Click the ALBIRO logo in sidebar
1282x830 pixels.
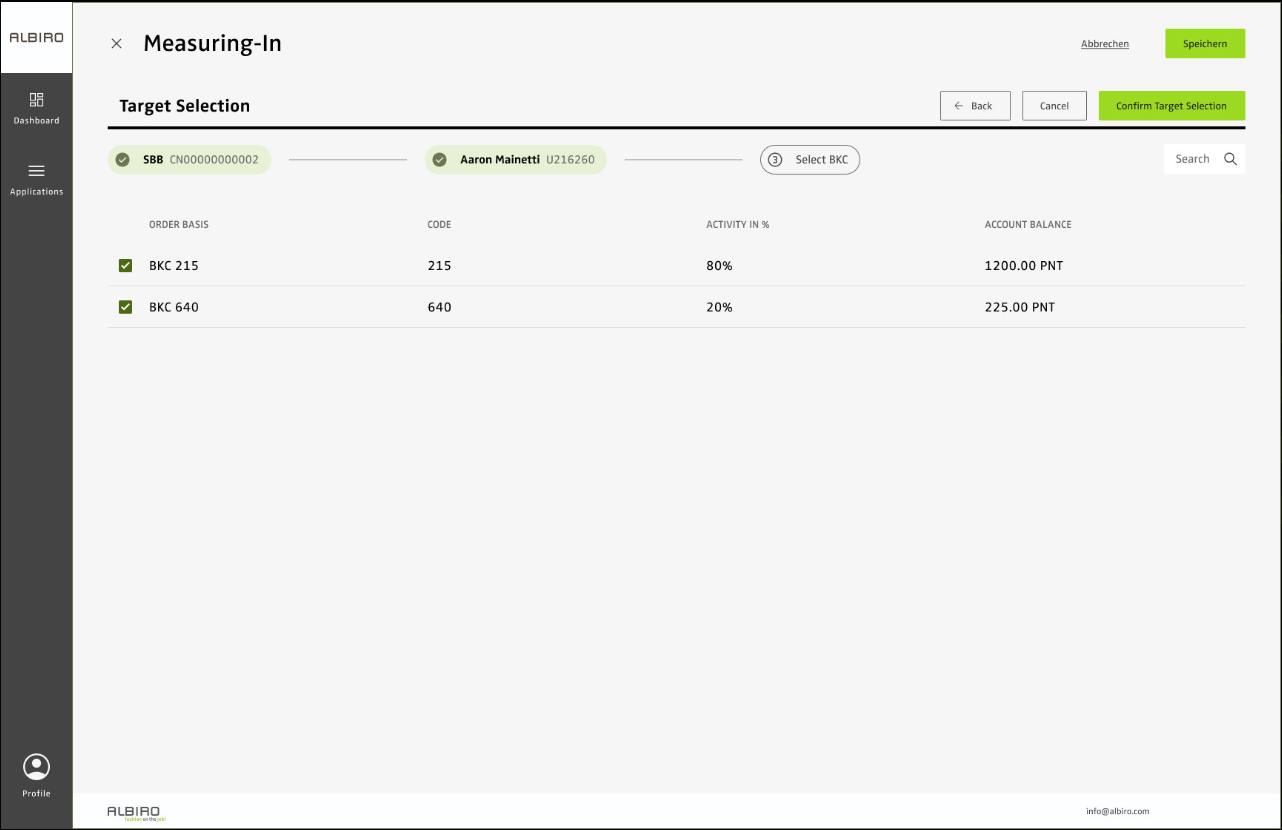36,38
